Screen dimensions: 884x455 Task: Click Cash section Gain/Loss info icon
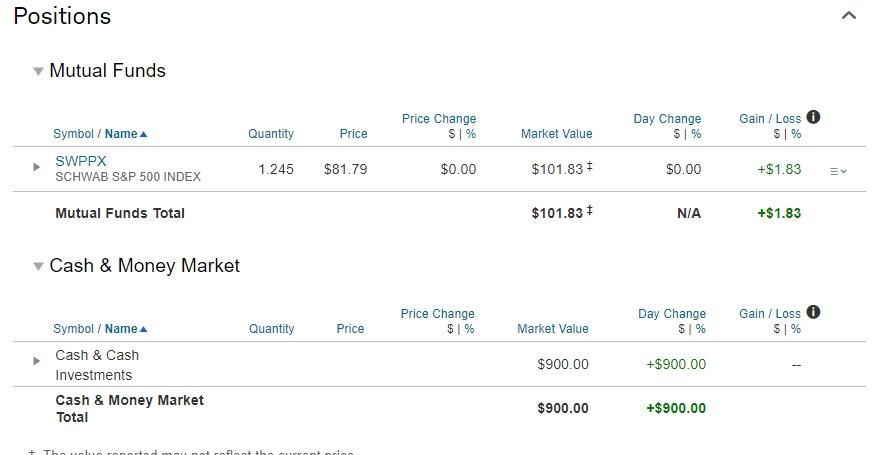(x=813, y=312)
